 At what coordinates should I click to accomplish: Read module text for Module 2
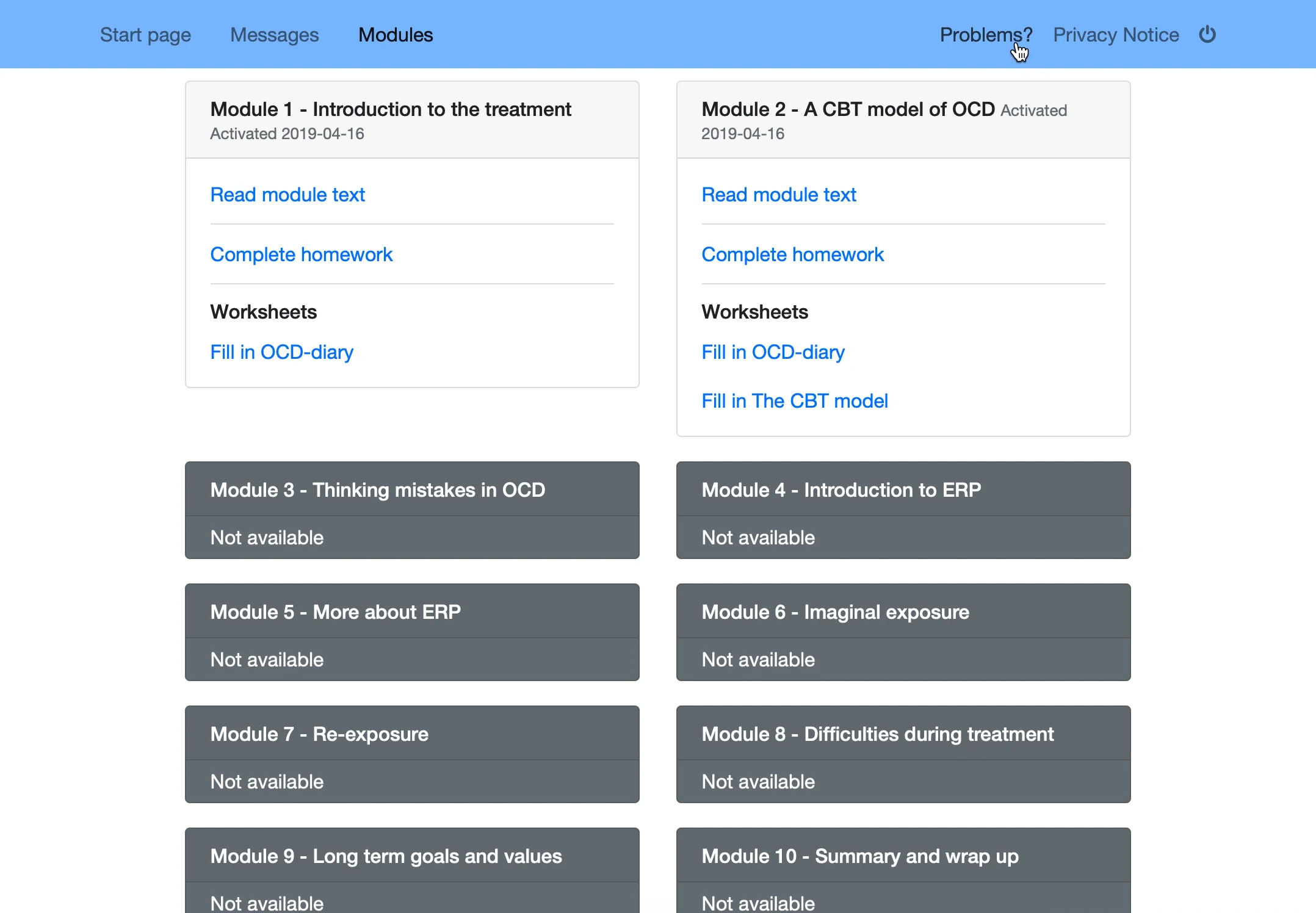coord(779,195)
